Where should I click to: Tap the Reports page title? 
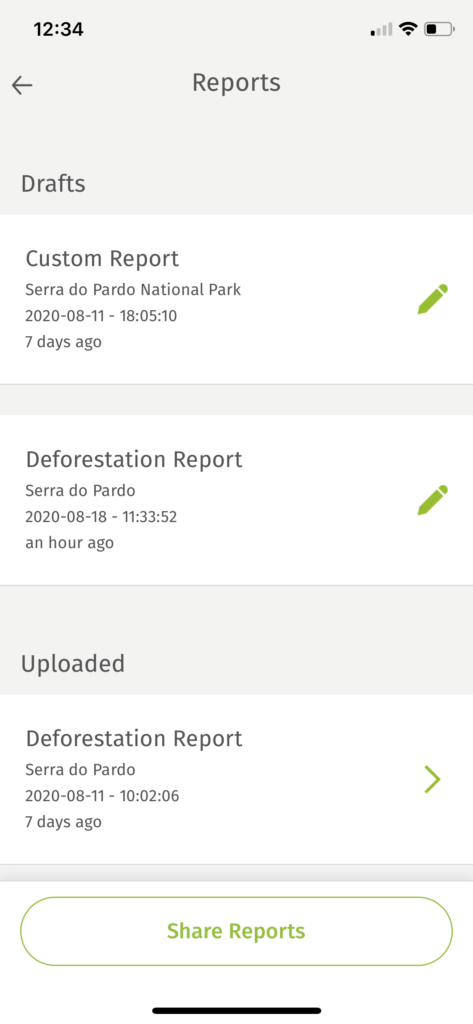point(236,83)
